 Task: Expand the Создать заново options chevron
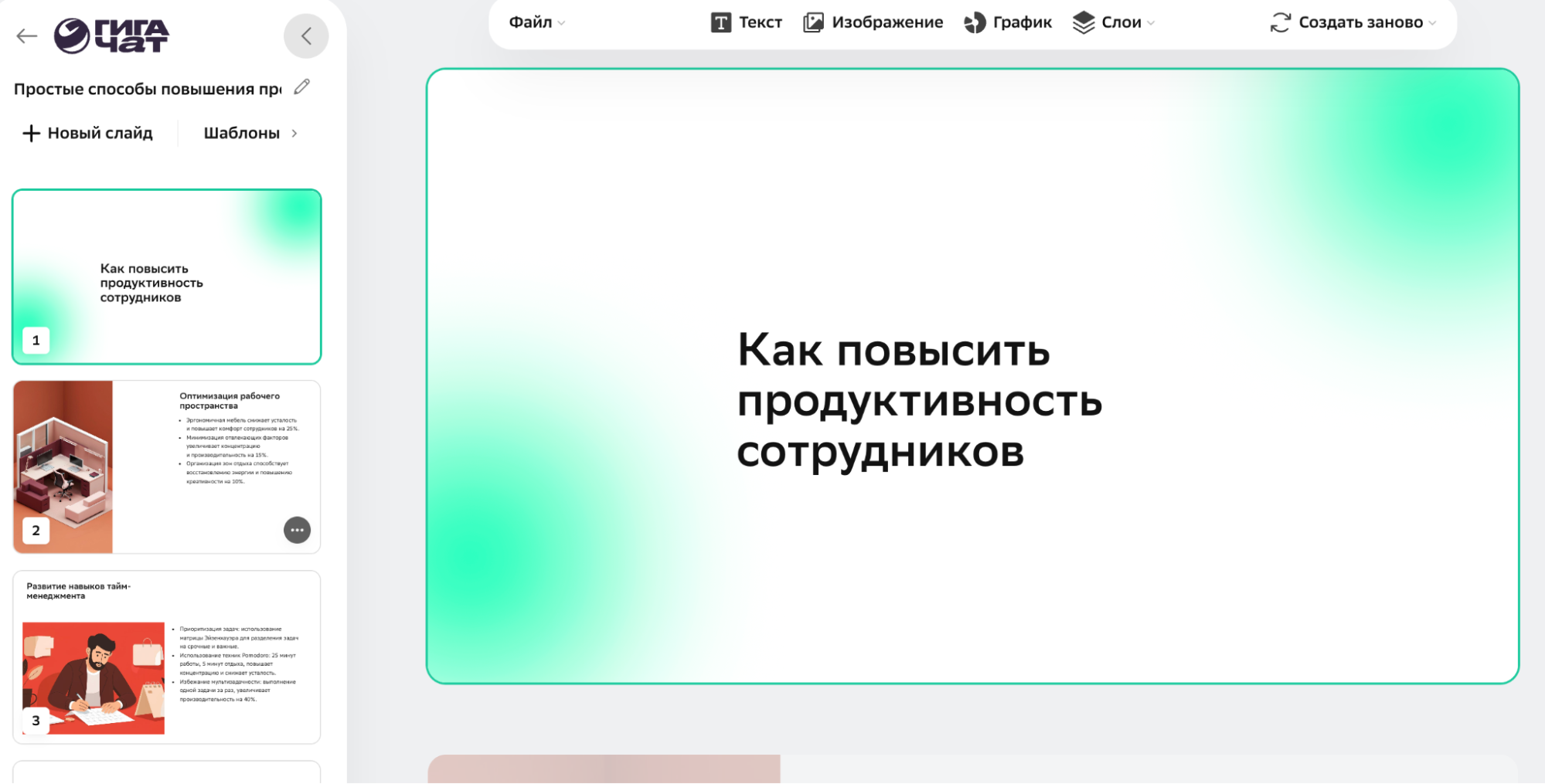[1434, 22]
